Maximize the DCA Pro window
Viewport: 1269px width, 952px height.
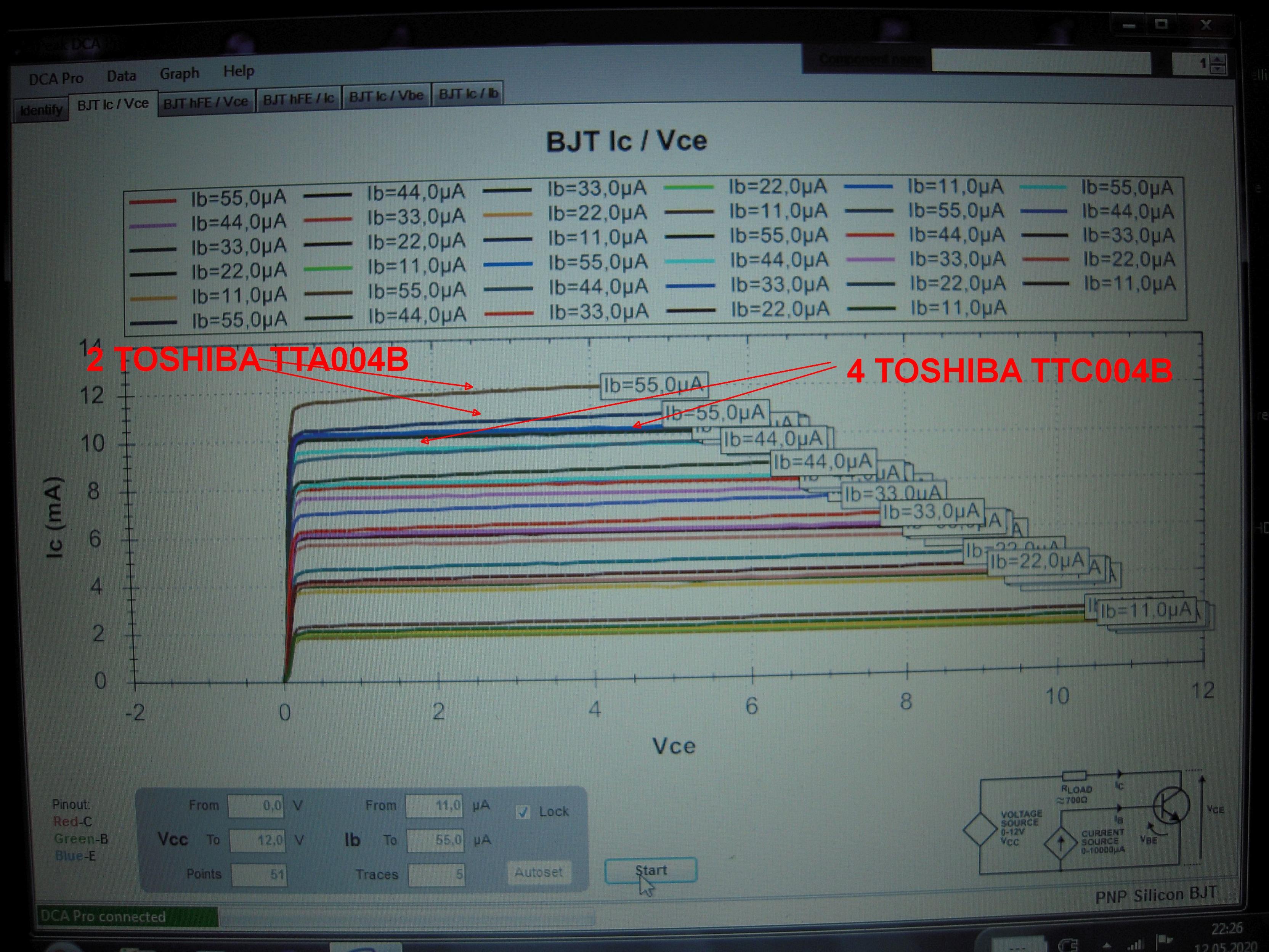pyautogui.click(x=1162, y=24)
